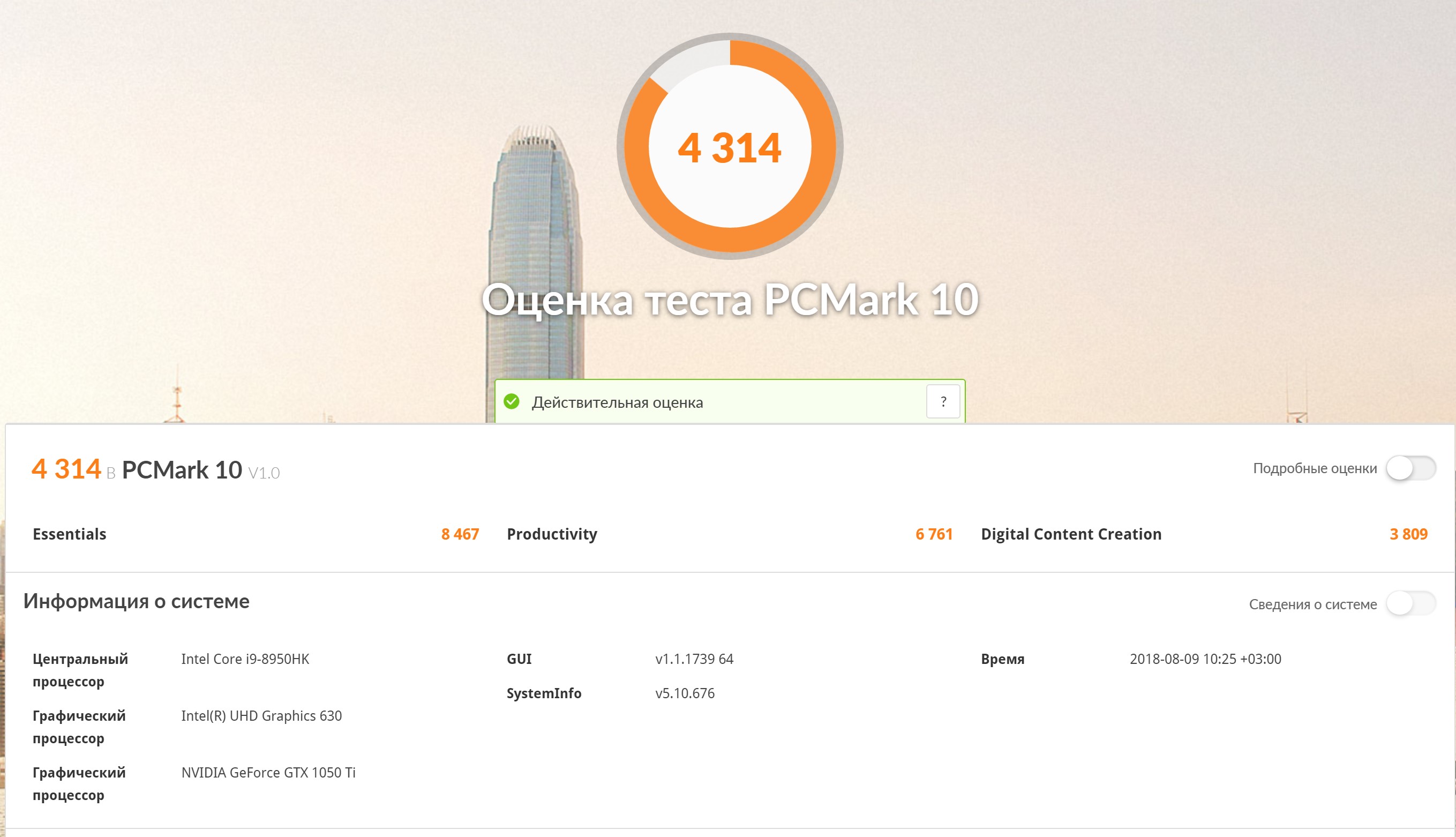Click the Информация о системе heading
This screenshot has width=1456, height=837.
click(x=136, y=601)
